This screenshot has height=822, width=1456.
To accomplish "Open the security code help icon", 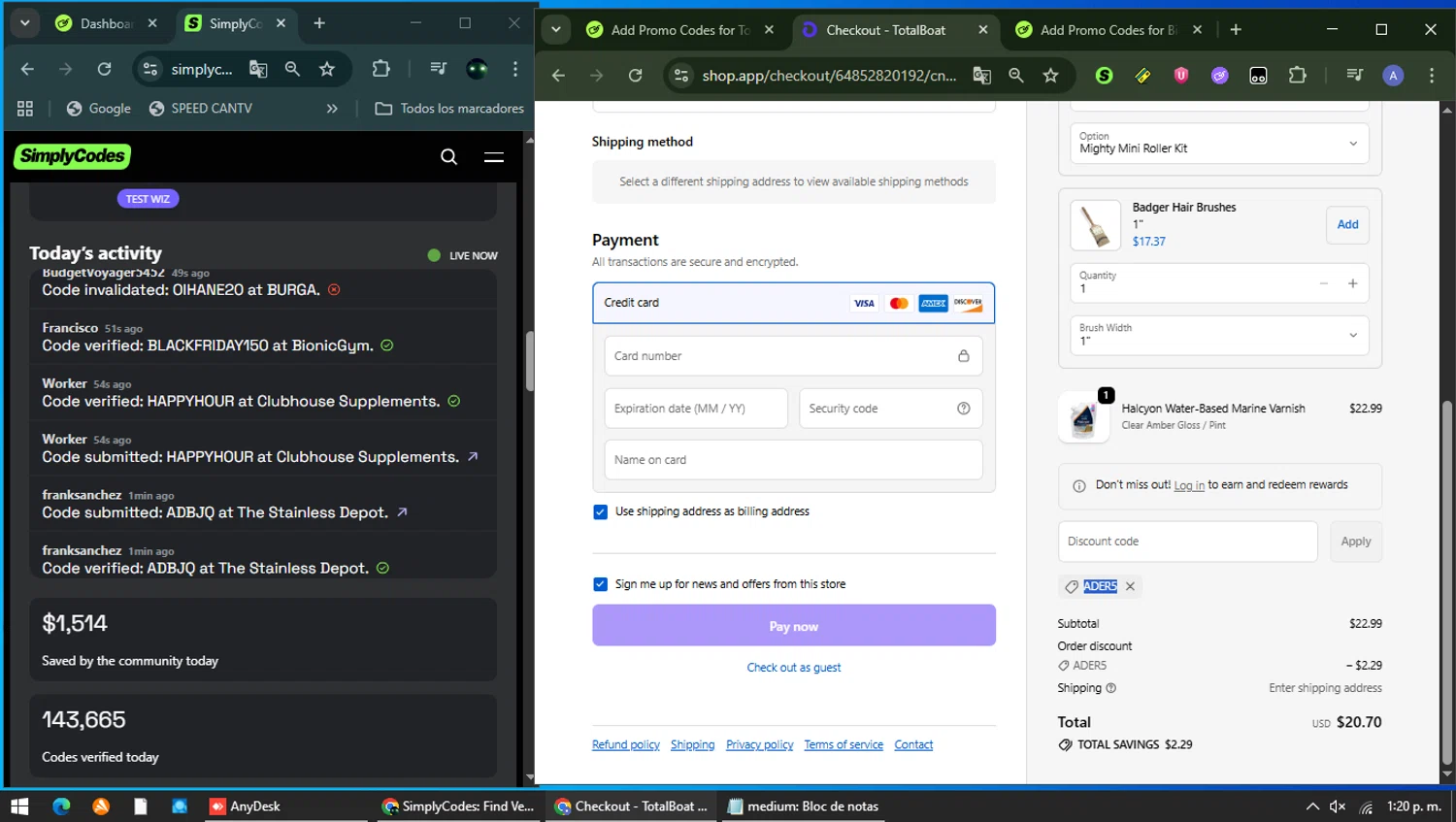I will coord(964,409).
